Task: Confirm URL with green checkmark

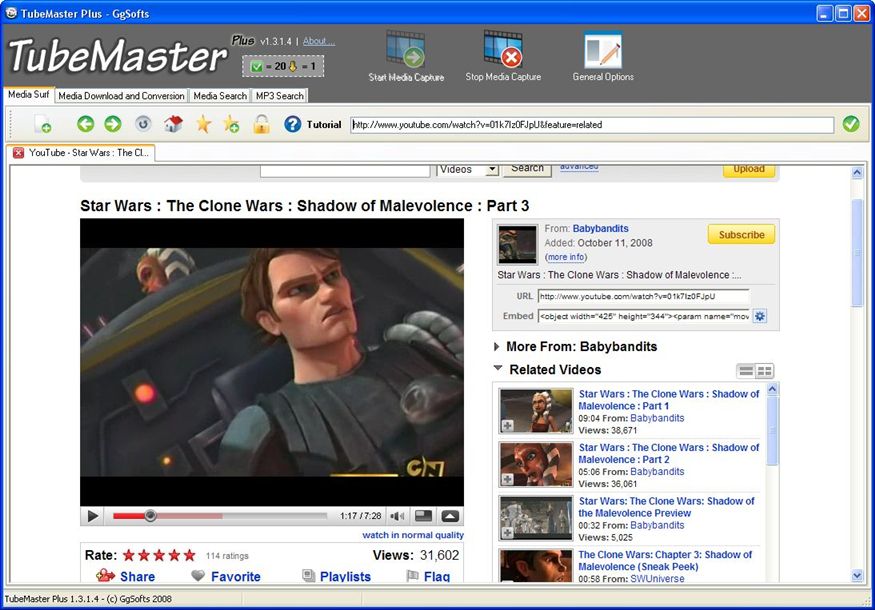Action: click(x=850, y=124)
